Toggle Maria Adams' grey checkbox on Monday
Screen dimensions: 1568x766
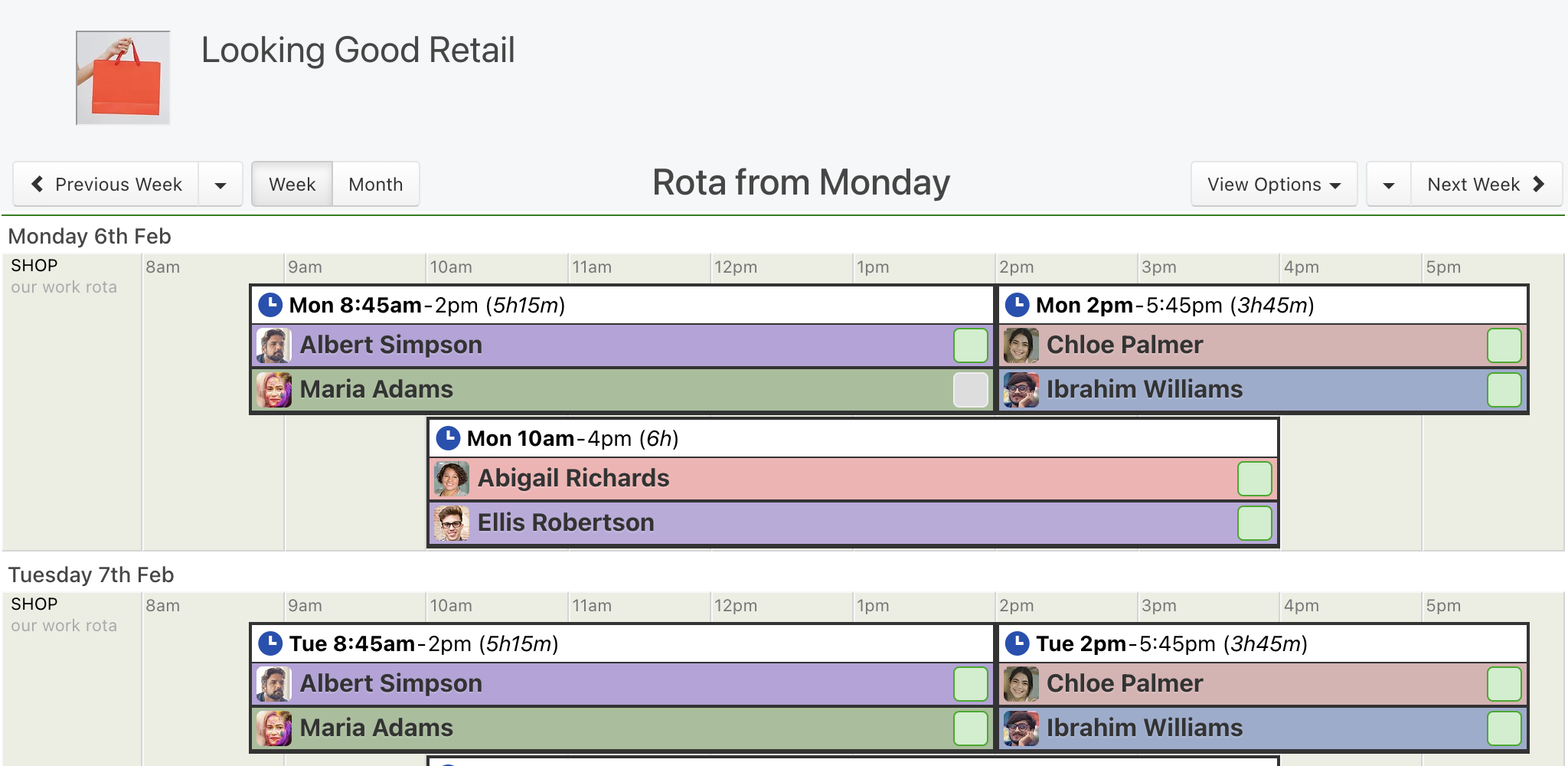pyautogui.click(x=971, y=390)
